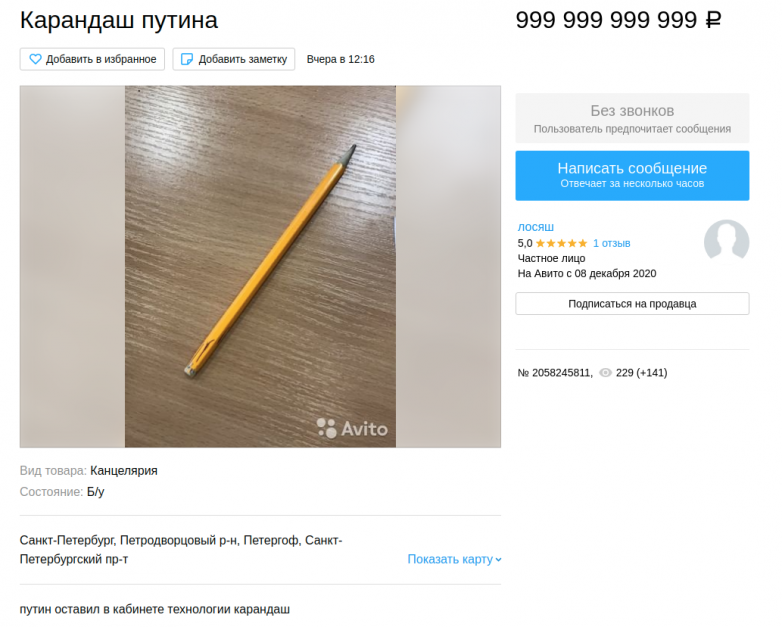This screenshot has width=782, height=627.
Task: Open seller profile link лосяш
Action: click(536, 227)
